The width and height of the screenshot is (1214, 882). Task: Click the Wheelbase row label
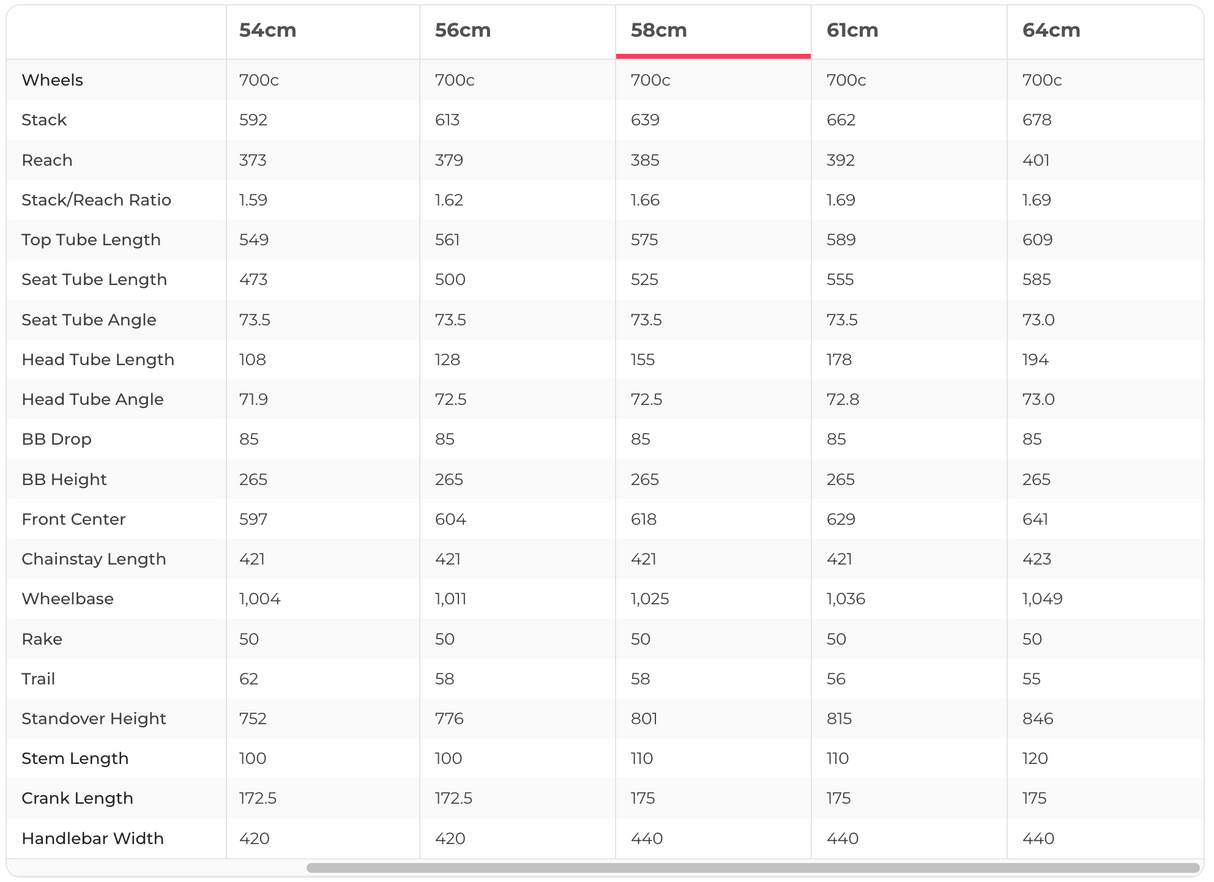67,599
